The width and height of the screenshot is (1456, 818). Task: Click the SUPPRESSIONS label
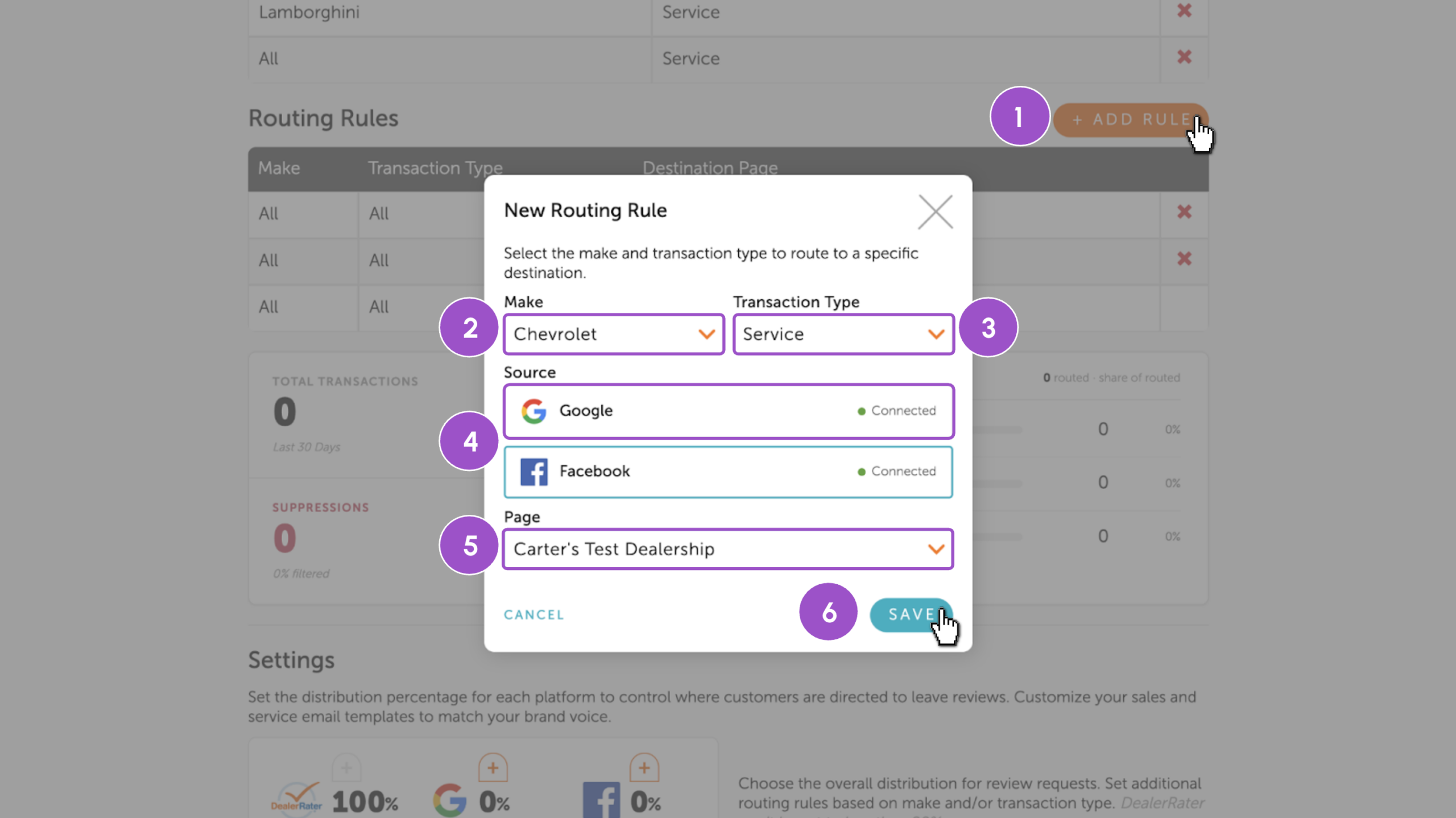click(320, 507)
